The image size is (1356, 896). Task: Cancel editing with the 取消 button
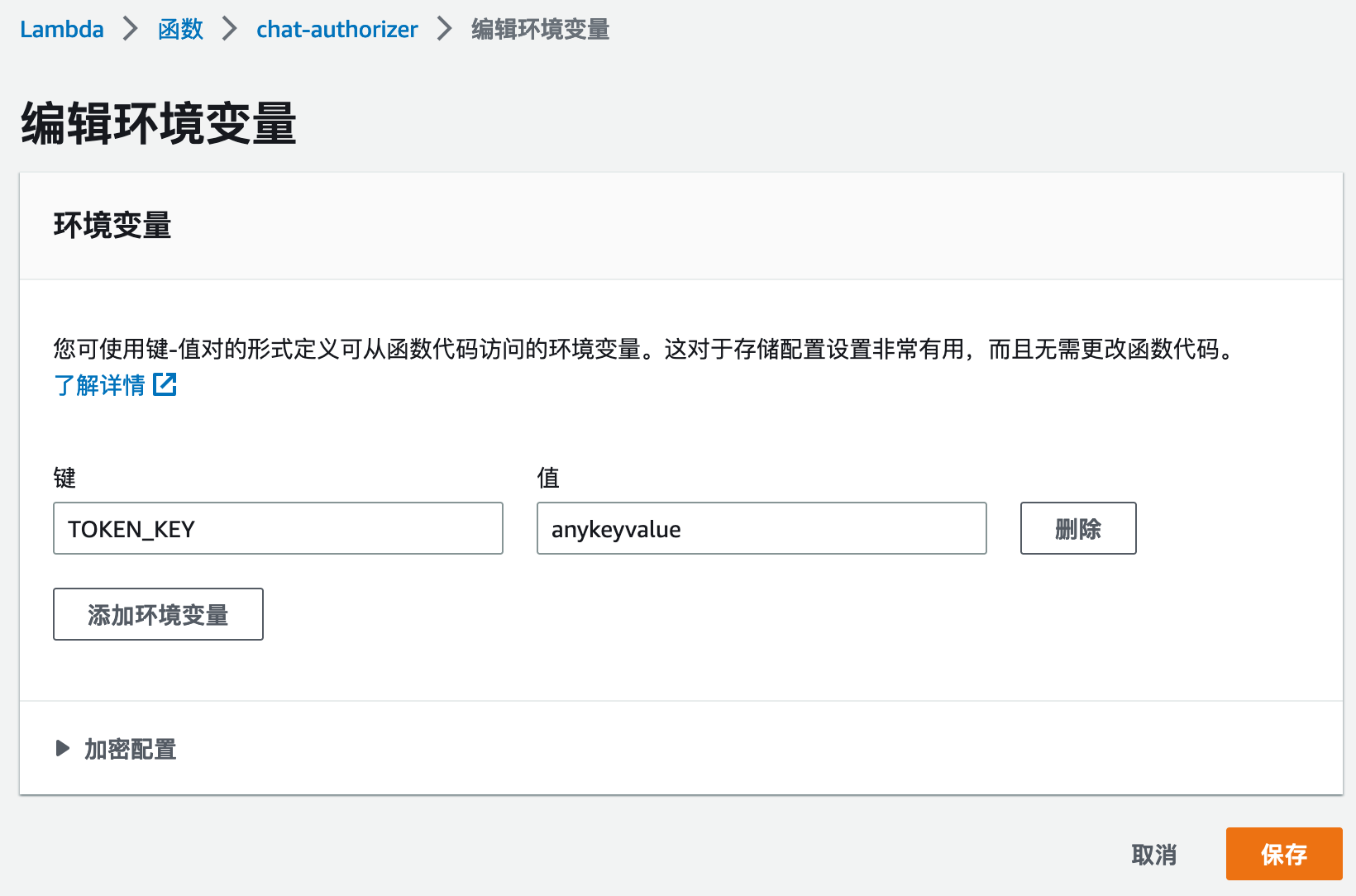[x=1153, y=854]
